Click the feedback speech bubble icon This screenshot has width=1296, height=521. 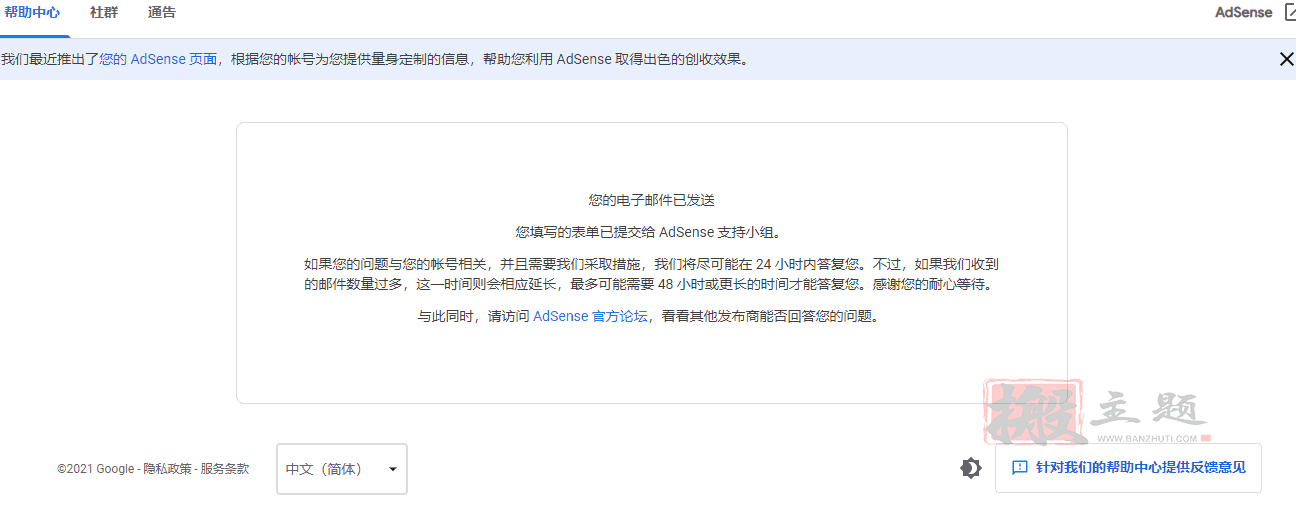pos(1020,468)
